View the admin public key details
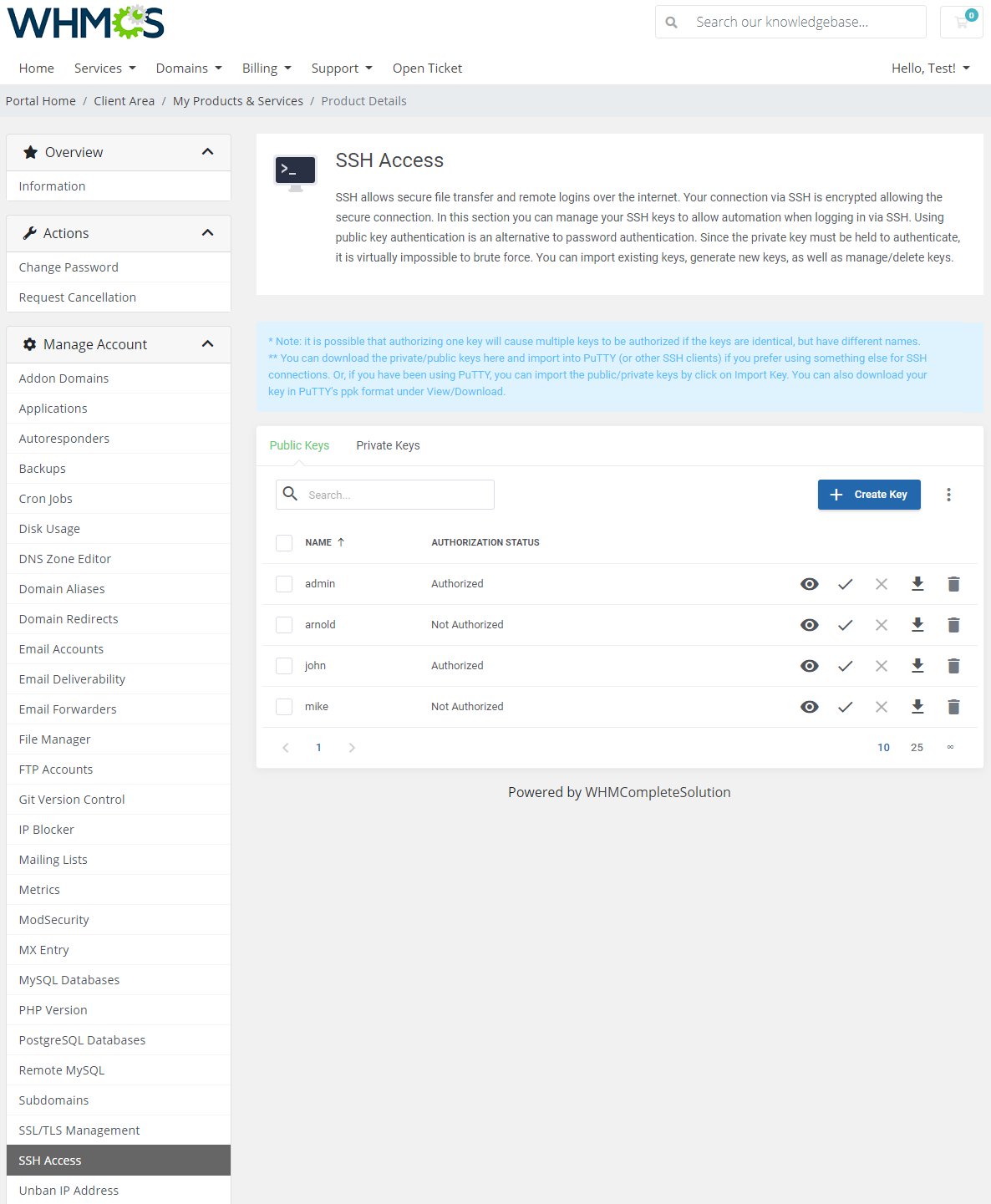Image resolution: width=991 pixels, height=1204 pixels. point(809,583)
